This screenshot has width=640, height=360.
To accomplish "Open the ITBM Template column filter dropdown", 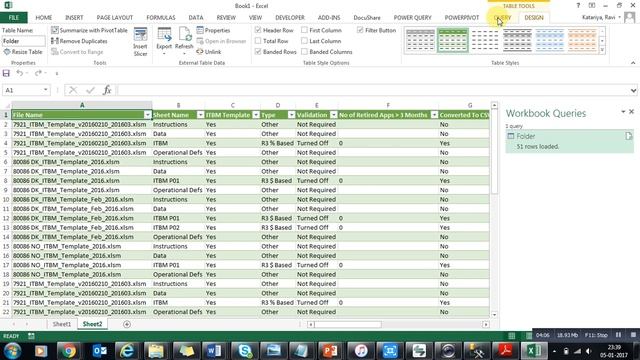I will tap(256, 115).
